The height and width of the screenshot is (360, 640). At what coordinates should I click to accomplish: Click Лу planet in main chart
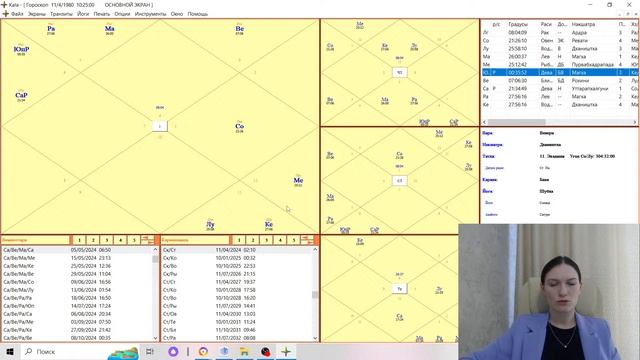click(x=210, y=224)
